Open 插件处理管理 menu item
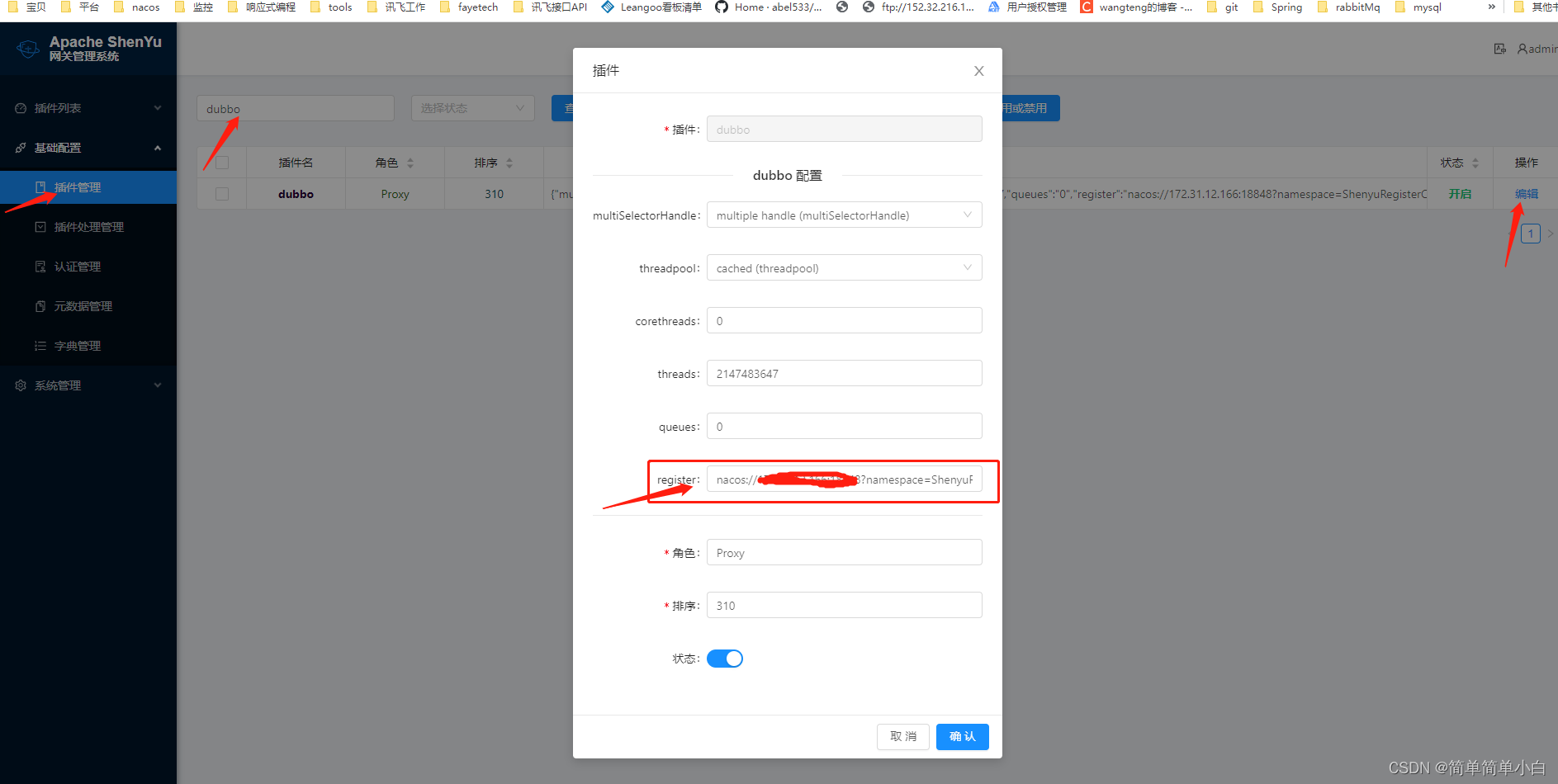This screenshot has width=1558, height=784. click(x=88, y=227)
